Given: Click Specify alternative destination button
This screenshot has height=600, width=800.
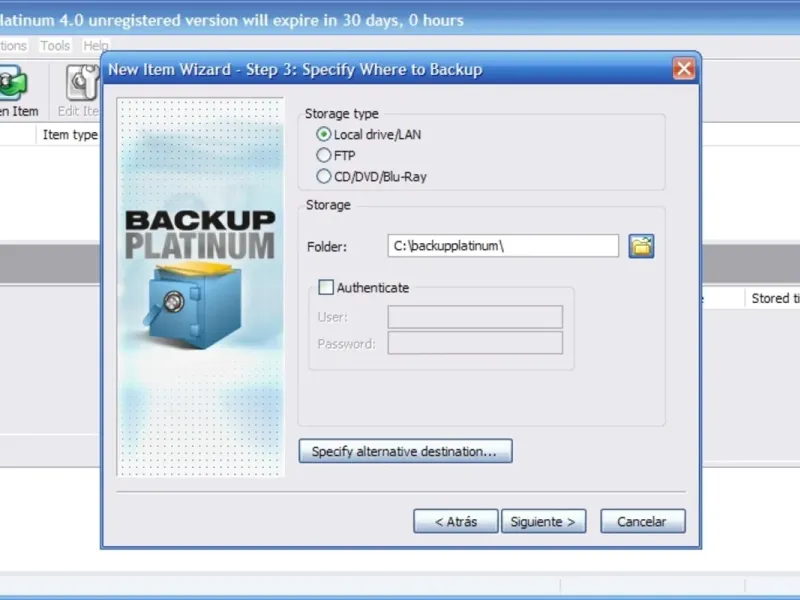Looking at the screenshot, I should pyautogui.click(x=406, y=451).
